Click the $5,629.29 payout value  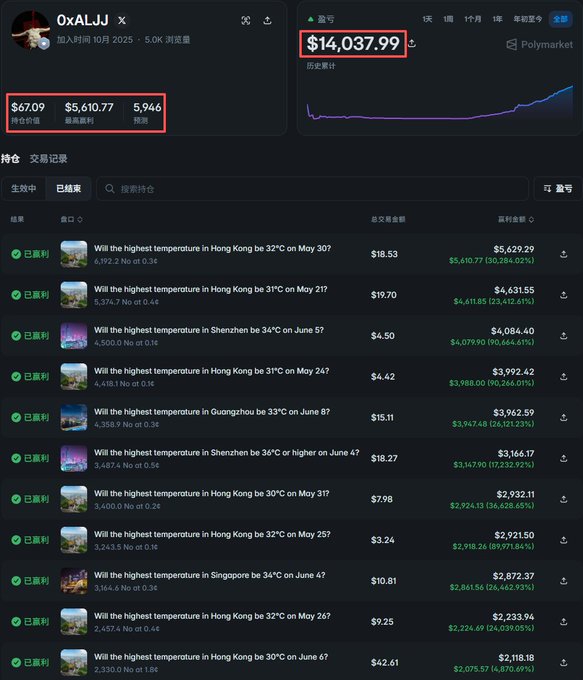[x=514, y=249]
